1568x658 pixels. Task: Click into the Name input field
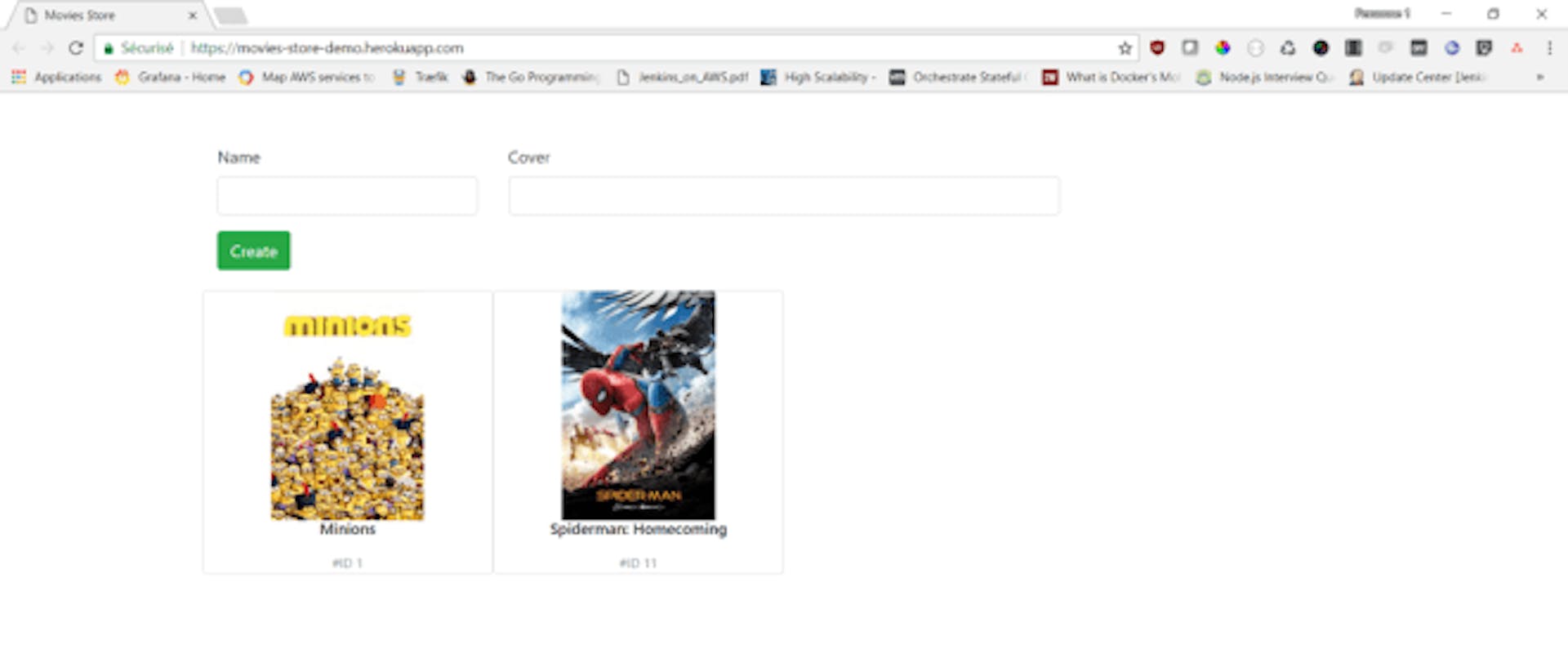[x=347, y=196]
